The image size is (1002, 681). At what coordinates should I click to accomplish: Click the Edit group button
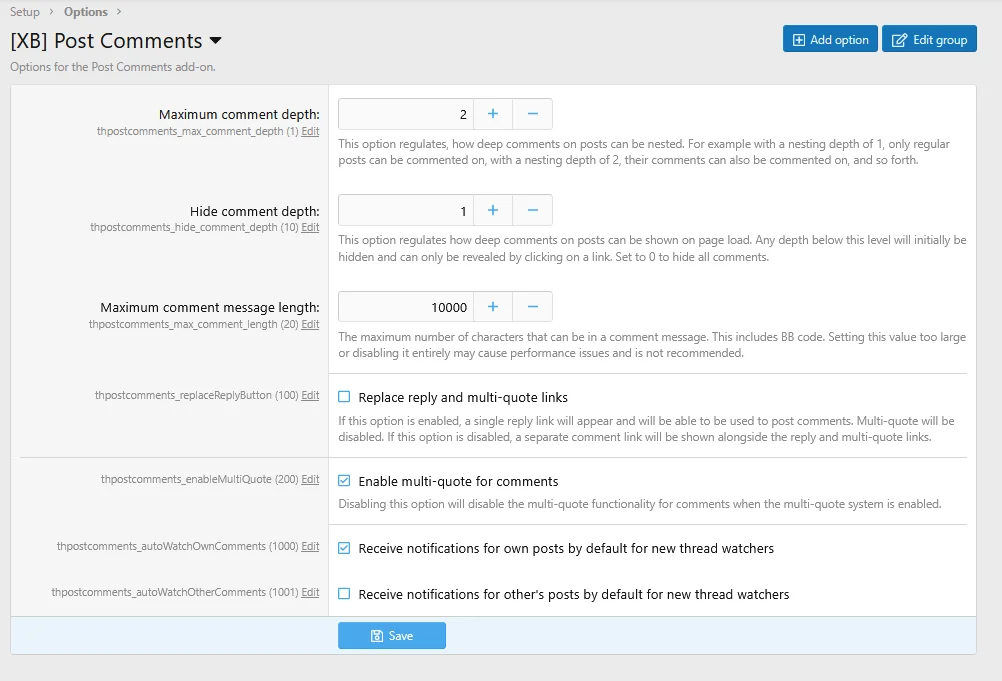coord(929,40)
